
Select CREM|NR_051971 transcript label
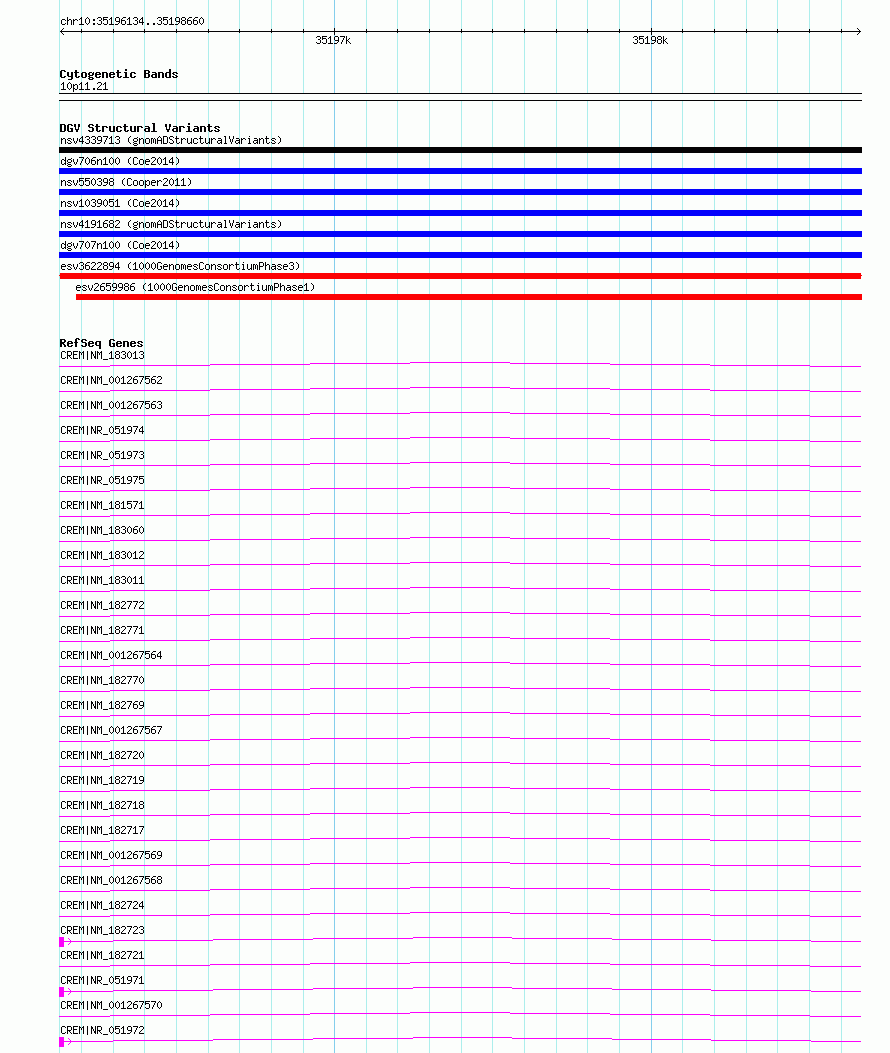[102, 980]
